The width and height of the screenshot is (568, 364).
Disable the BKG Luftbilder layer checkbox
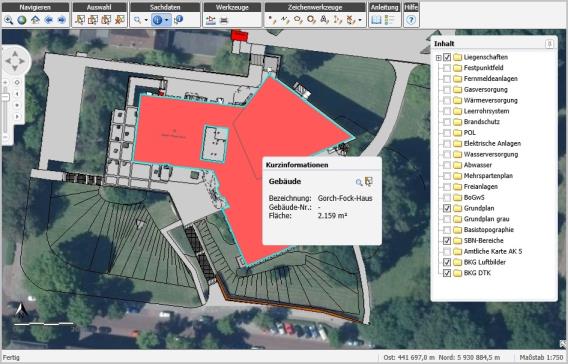[447, 262]
